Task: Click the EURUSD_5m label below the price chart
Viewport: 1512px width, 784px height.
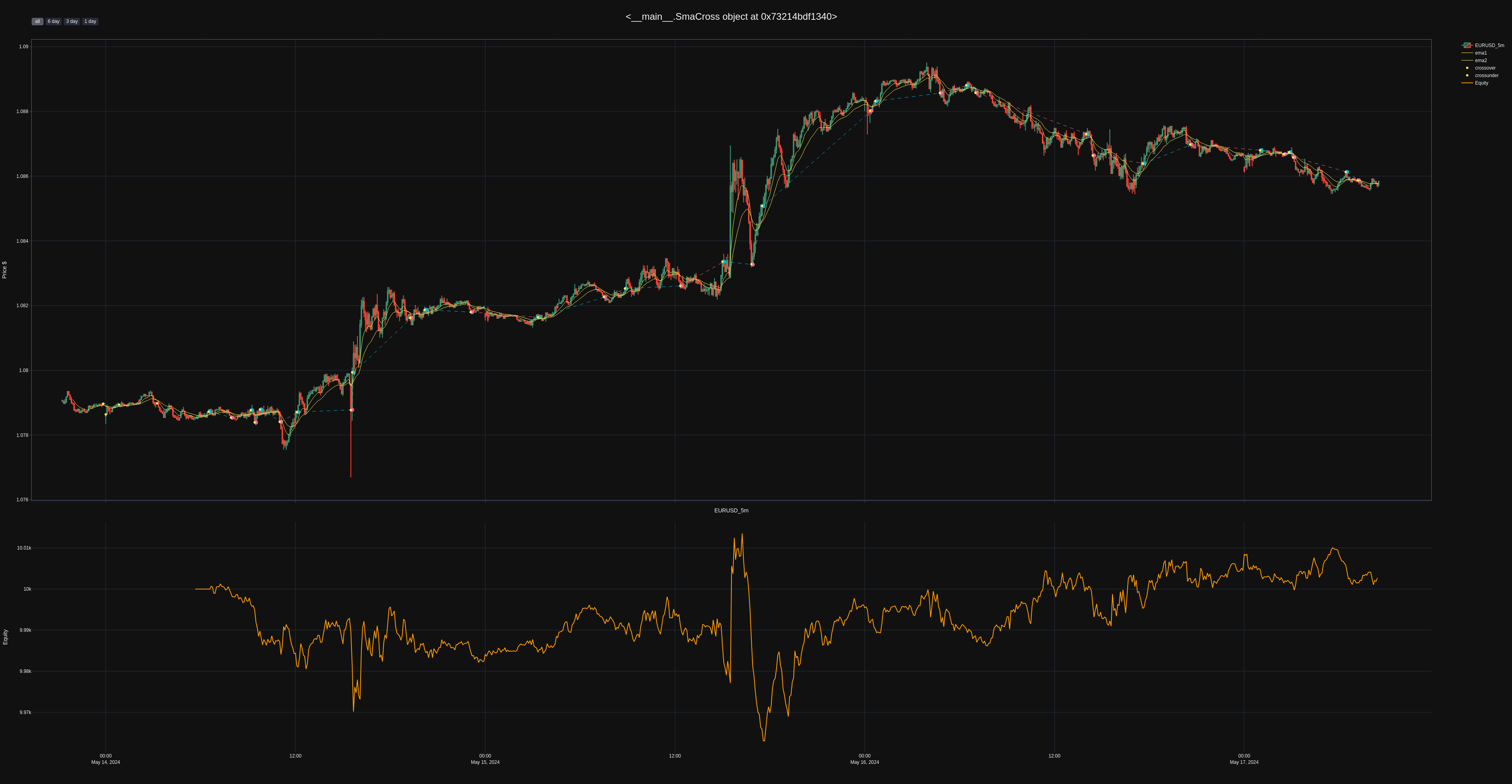Action: coord(731,510)
